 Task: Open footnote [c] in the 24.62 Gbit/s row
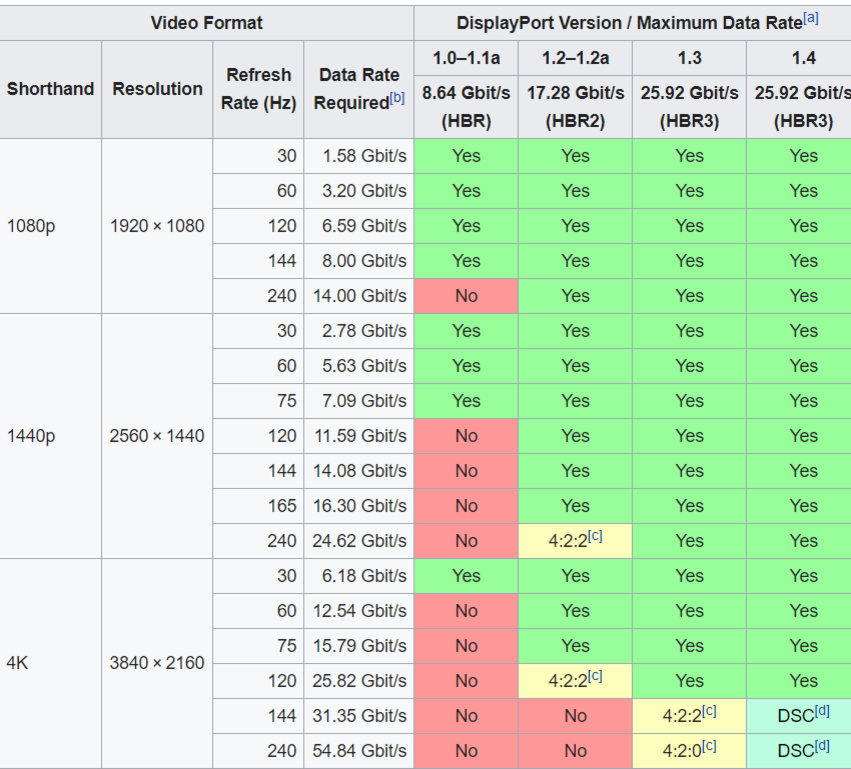[595, 536]
